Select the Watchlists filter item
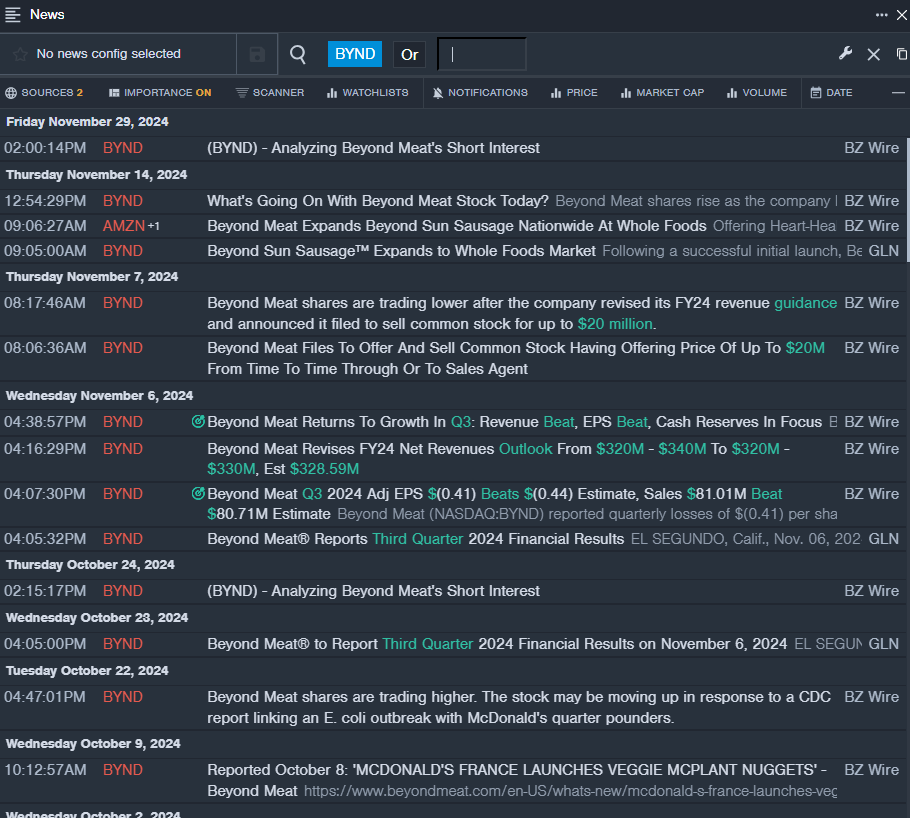910x818 pixels. point(367,93)
